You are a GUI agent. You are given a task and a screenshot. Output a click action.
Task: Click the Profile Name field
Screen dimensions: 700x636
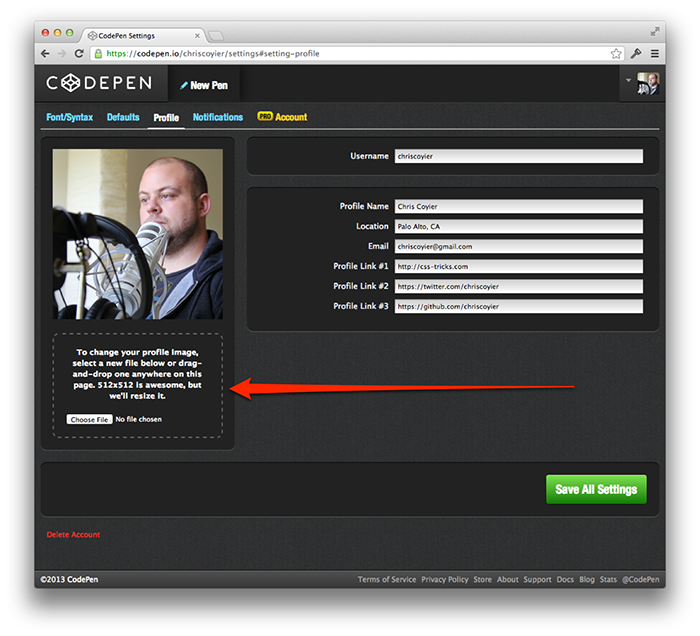(x=519, y=206)
